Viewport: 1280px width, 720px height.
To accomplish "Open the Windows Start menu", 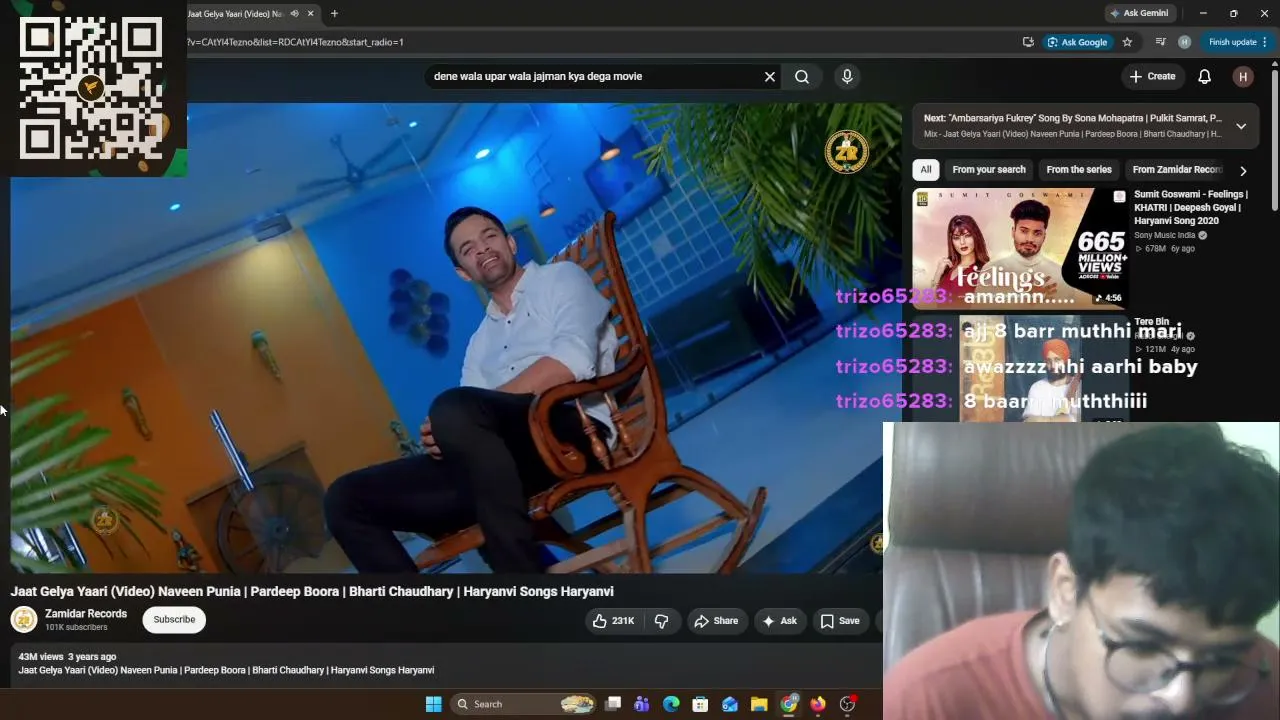I will (x=433, y=704).
